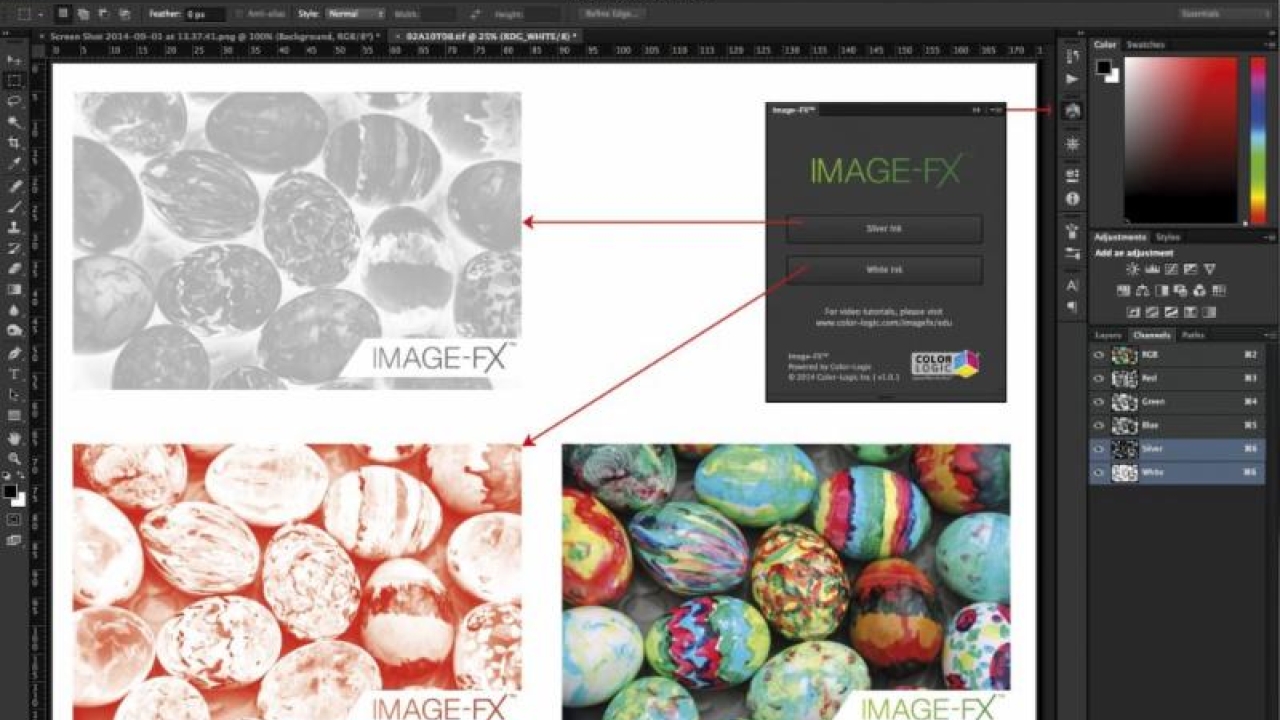This screenshot has height=720, width=1280.
Task: Toggle Quick Mask mode icon
Action: click(14, 520)
